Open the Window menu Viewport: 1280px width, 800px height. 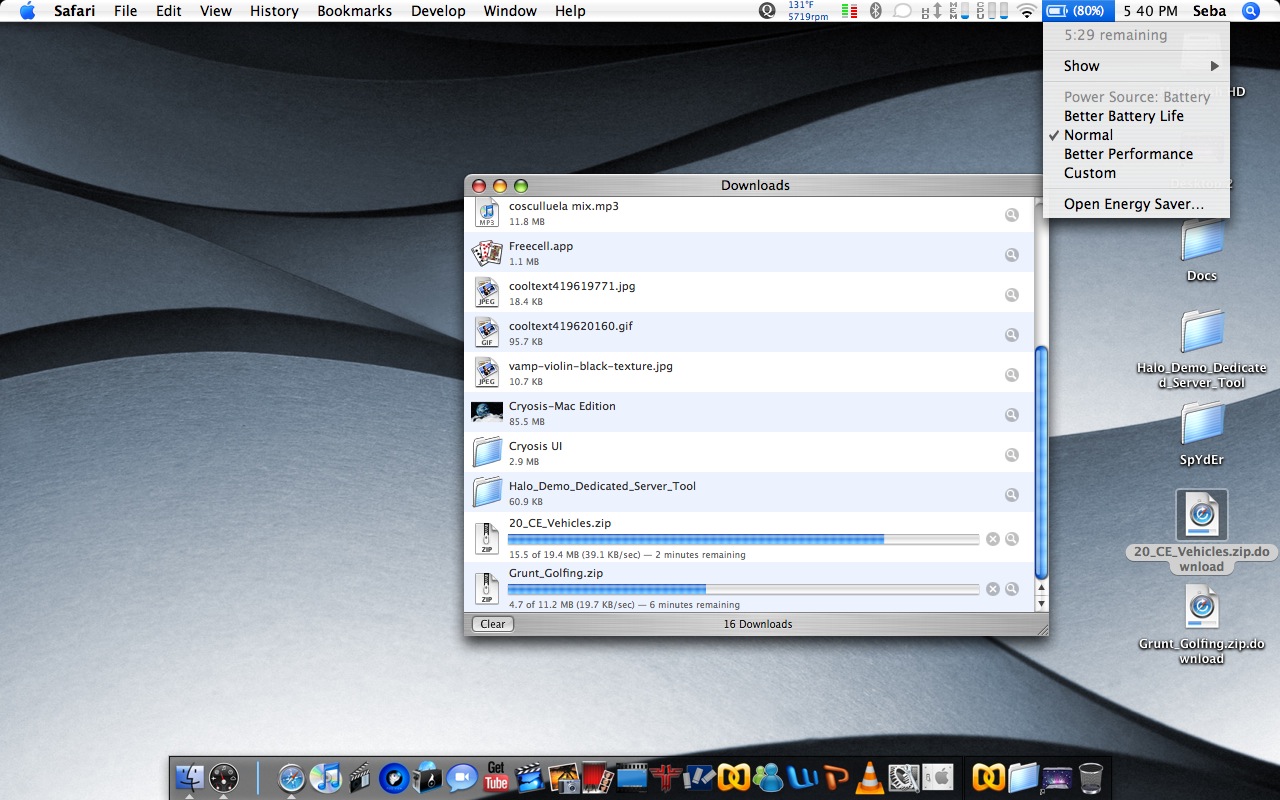tap(509, 11)
